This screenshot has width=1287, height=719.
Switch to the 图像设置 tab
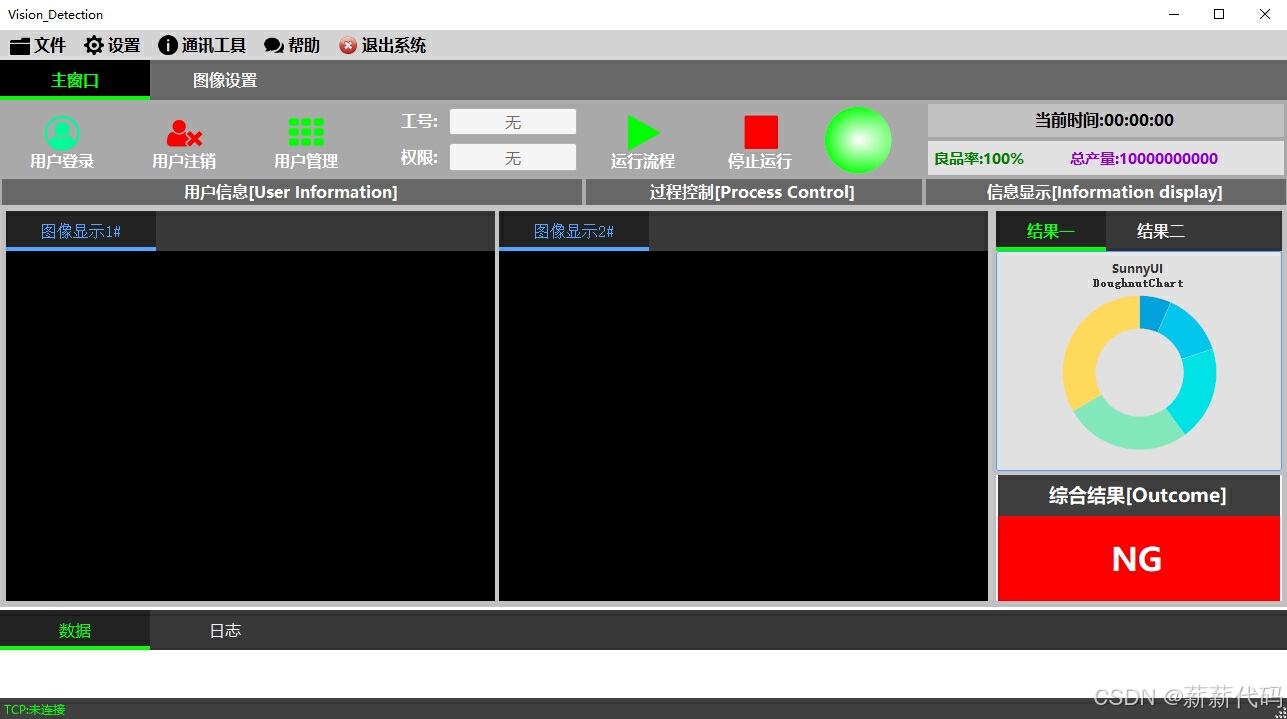pos(223,79)
